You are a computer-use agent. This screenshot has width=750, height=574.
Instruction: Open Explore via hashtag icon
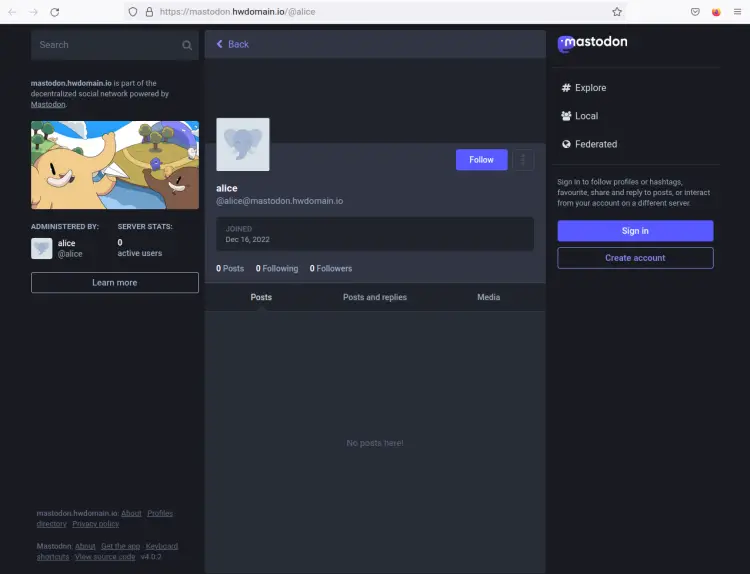pyautogui.click(x=566, y=88)
